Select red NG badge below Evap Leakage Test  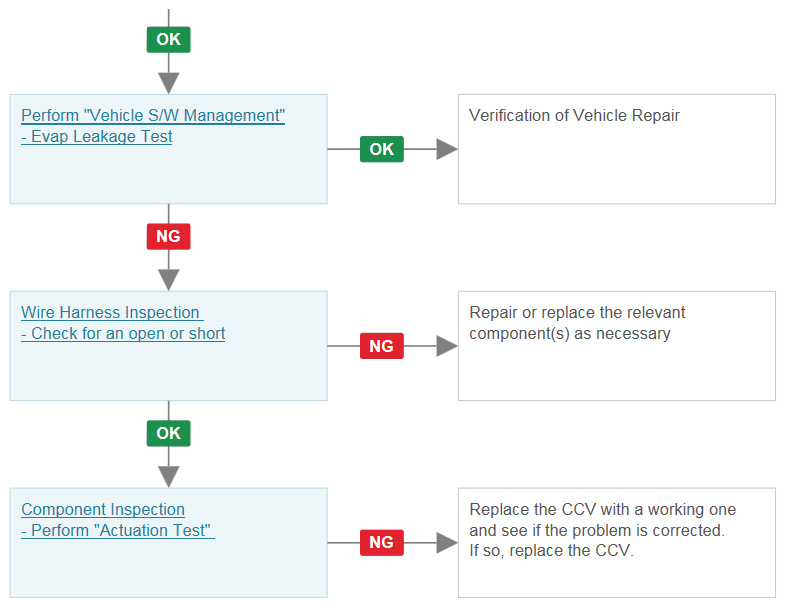(x=168, y=236)
